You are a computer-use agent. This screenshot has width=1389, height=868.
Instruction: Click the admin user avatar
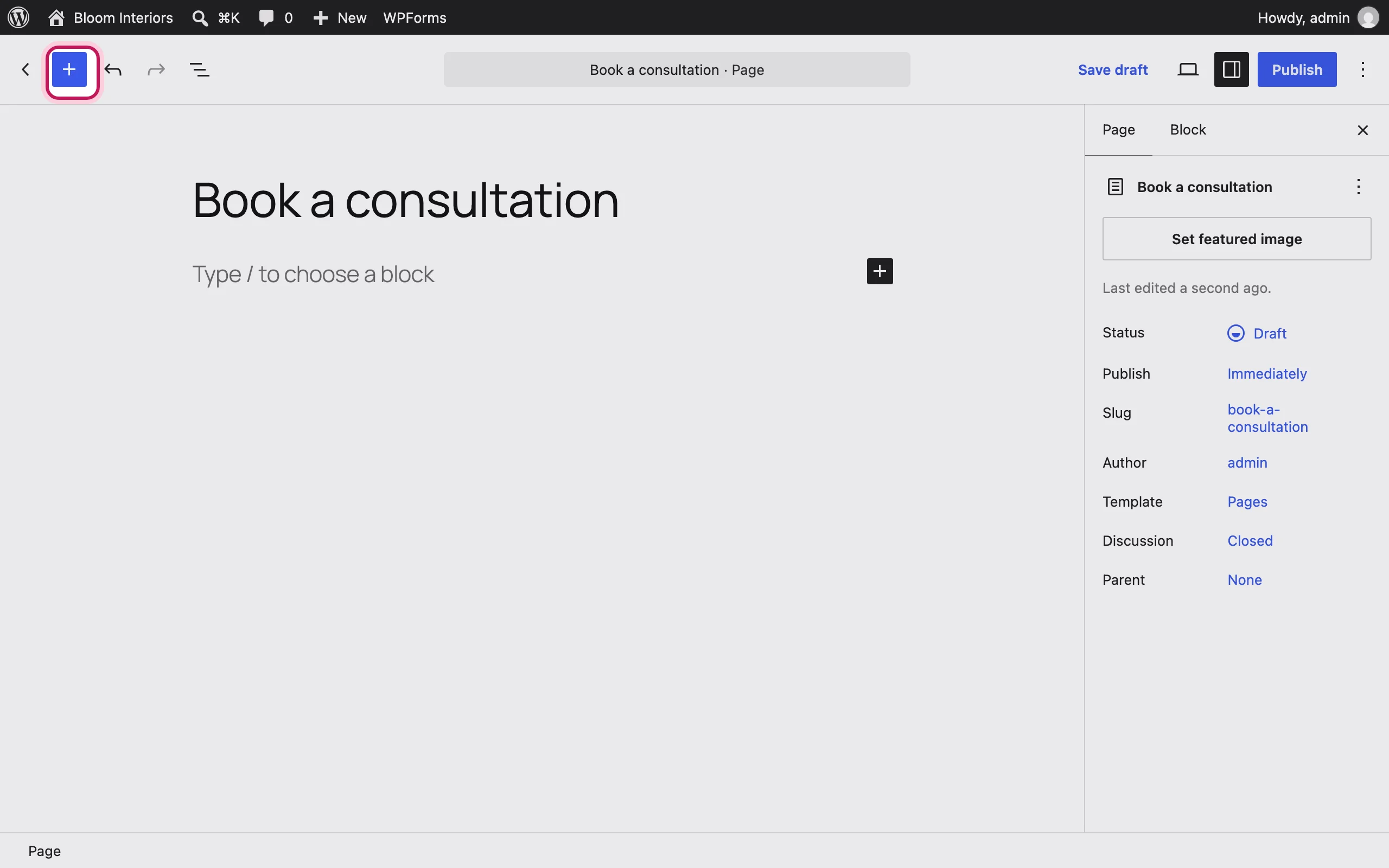(1369, 18)
